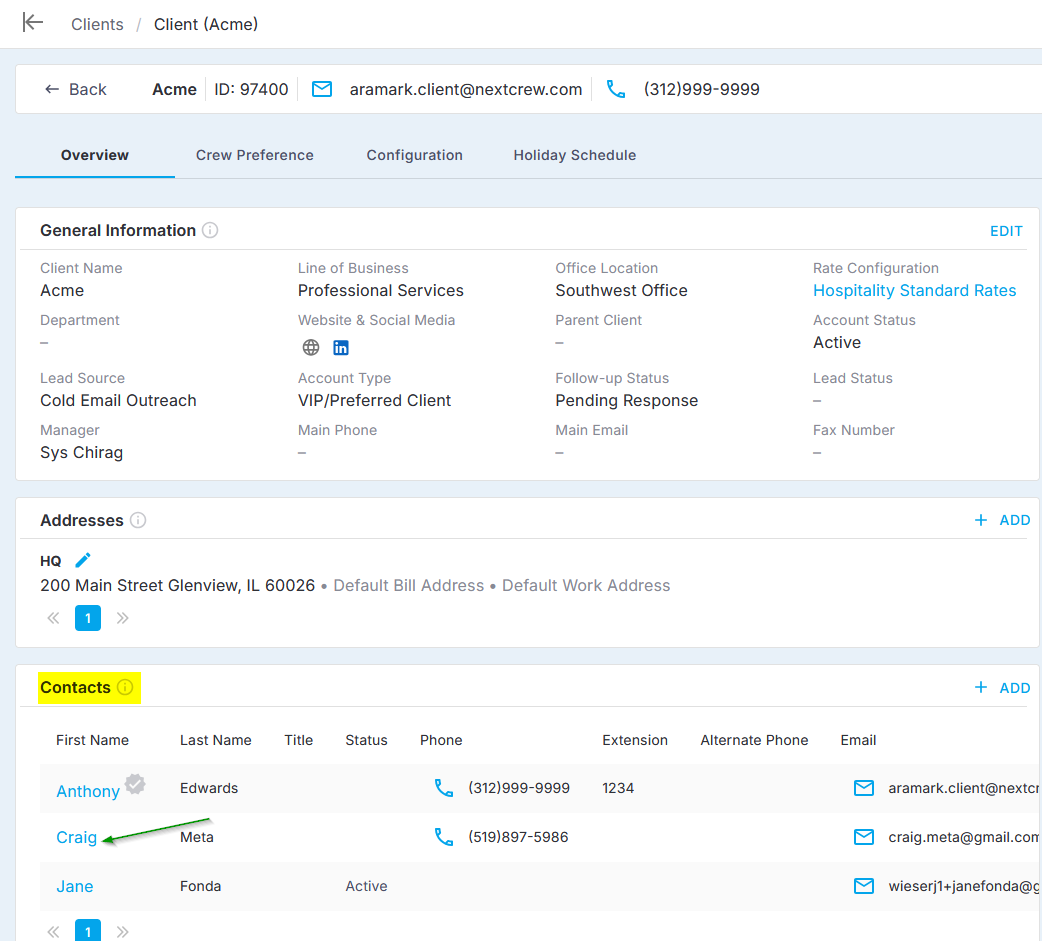The height and width of the screenshot is (941, 1042).
Task: Edit HQ address with pencil icon
Action: (82, 560)
